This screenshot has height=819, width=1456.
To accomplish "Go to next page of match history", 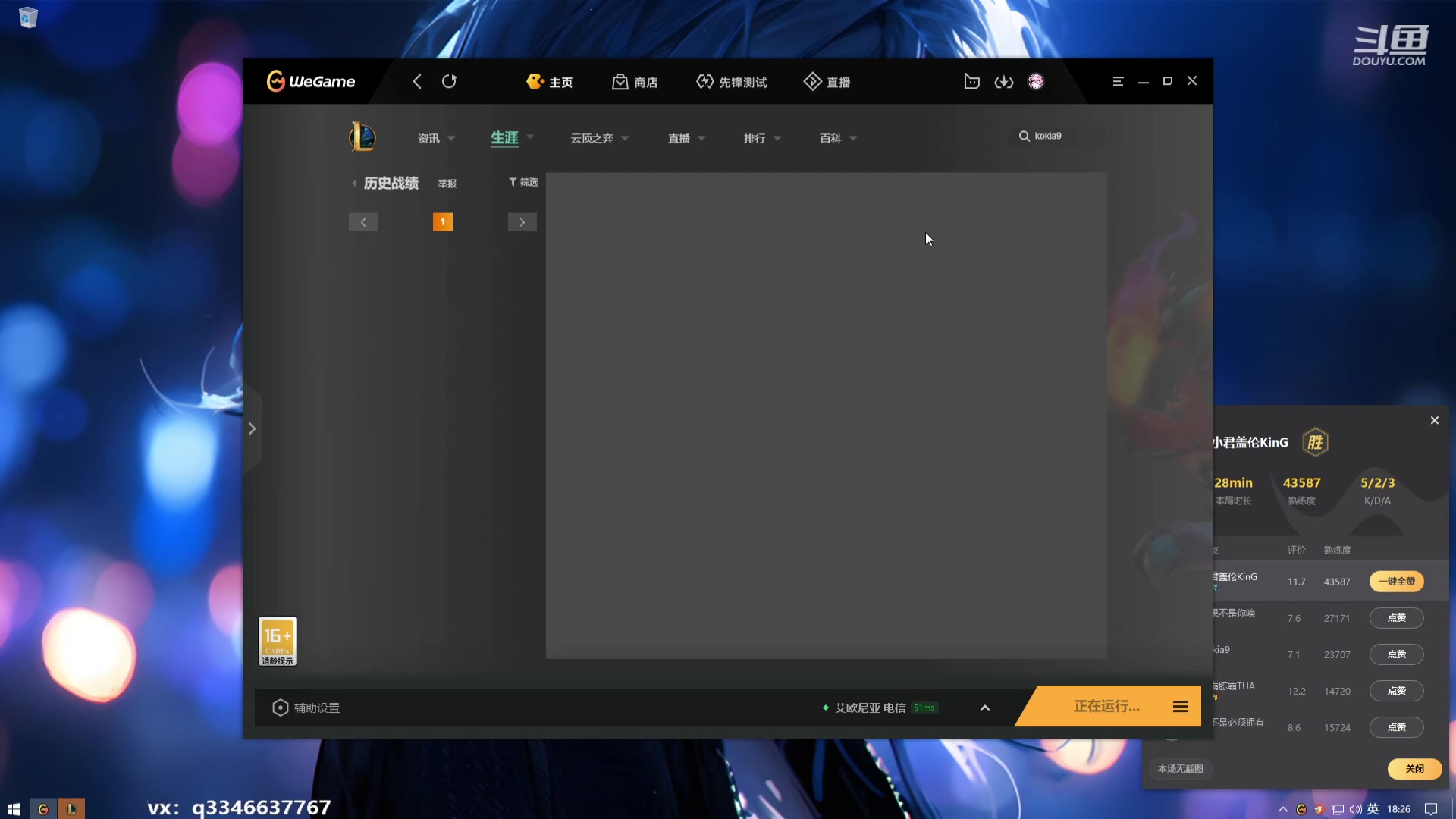I will 522,222.
